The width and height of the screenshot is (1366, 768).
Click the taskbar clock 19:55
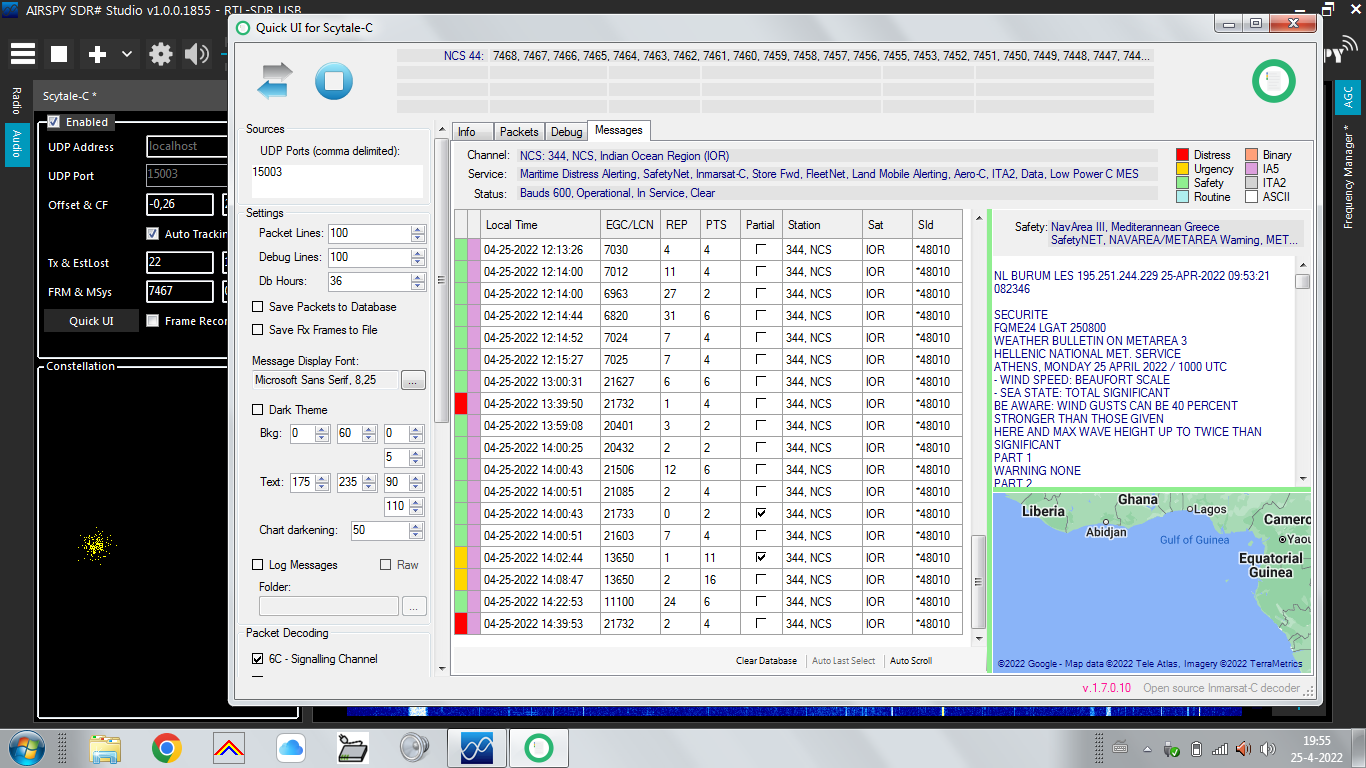tap(1317, 740)
